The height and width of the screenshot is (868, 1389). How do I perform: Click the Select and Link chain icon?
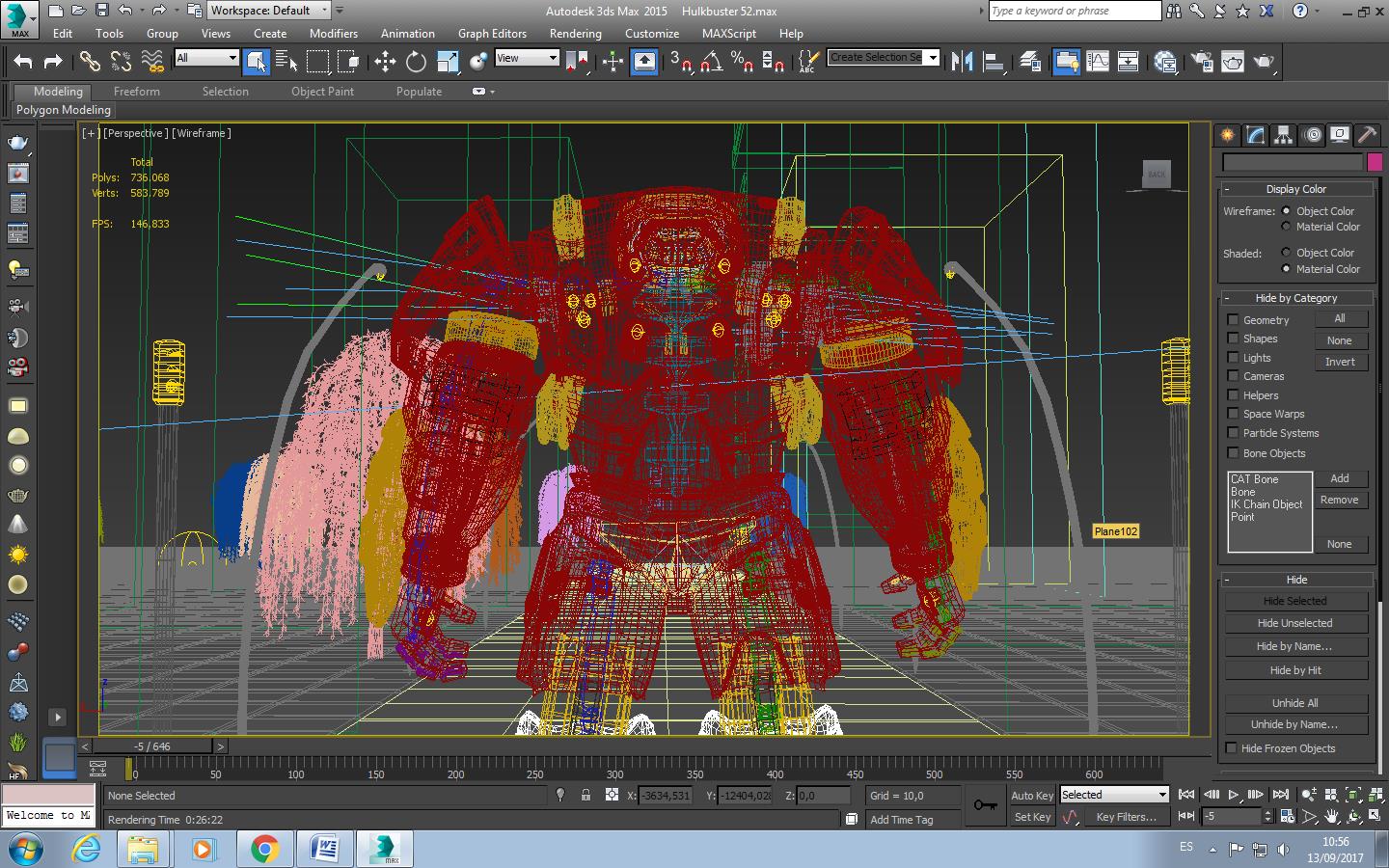pos(90,62)
